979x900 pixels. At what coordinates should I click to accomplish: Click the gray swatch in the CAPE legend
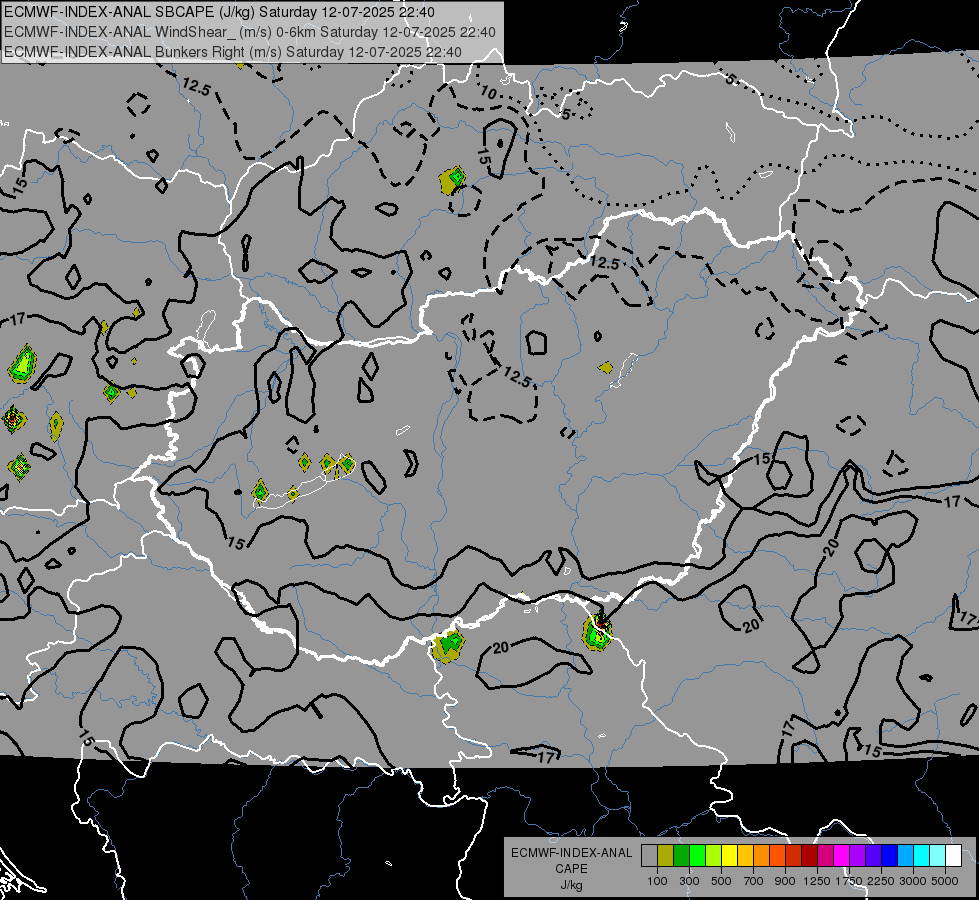649,856
